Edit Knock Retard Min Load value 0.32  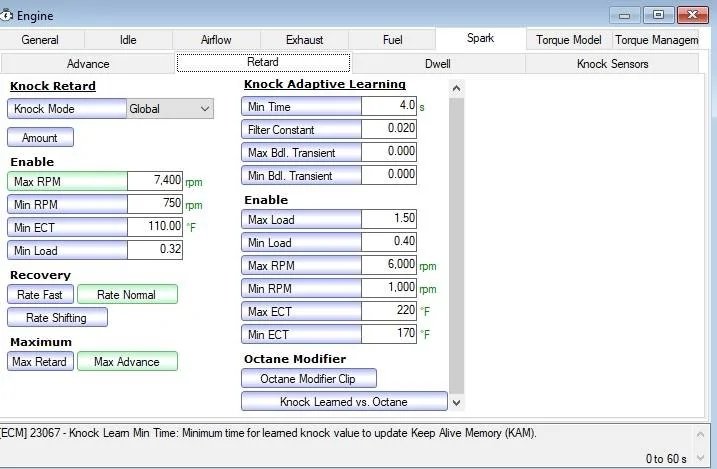(x=155, y=250)
